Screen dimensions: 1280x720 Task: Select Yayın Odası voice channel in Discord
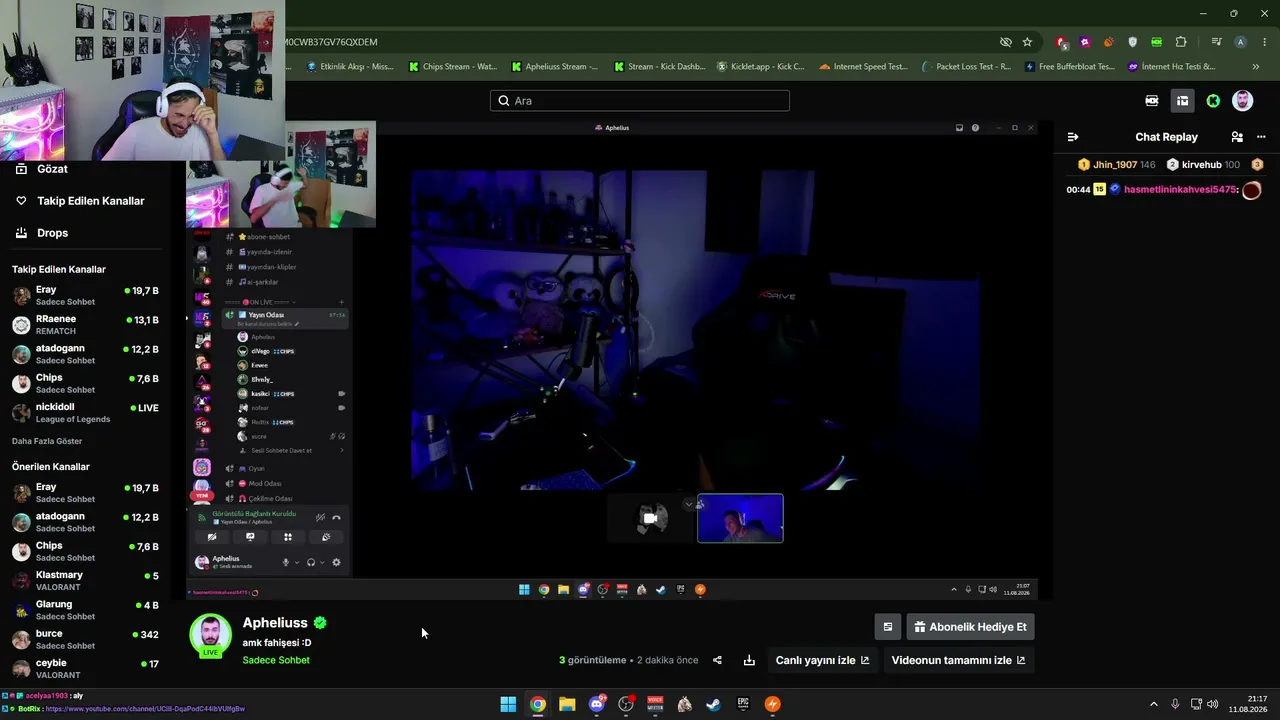pos(285,316)
